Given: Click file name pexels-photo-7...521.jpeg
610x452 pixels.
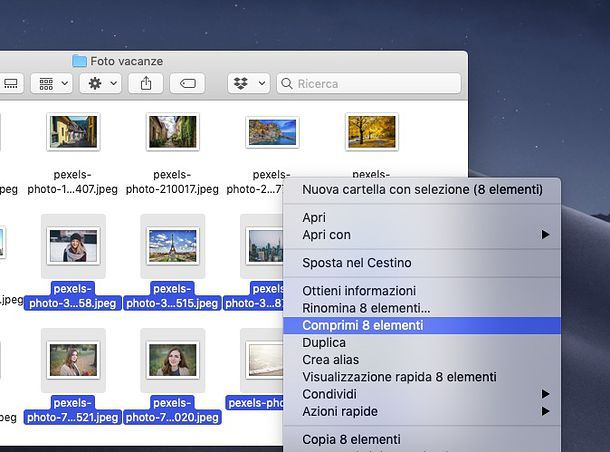Looking at the screenshot, I should pos(72,410).
